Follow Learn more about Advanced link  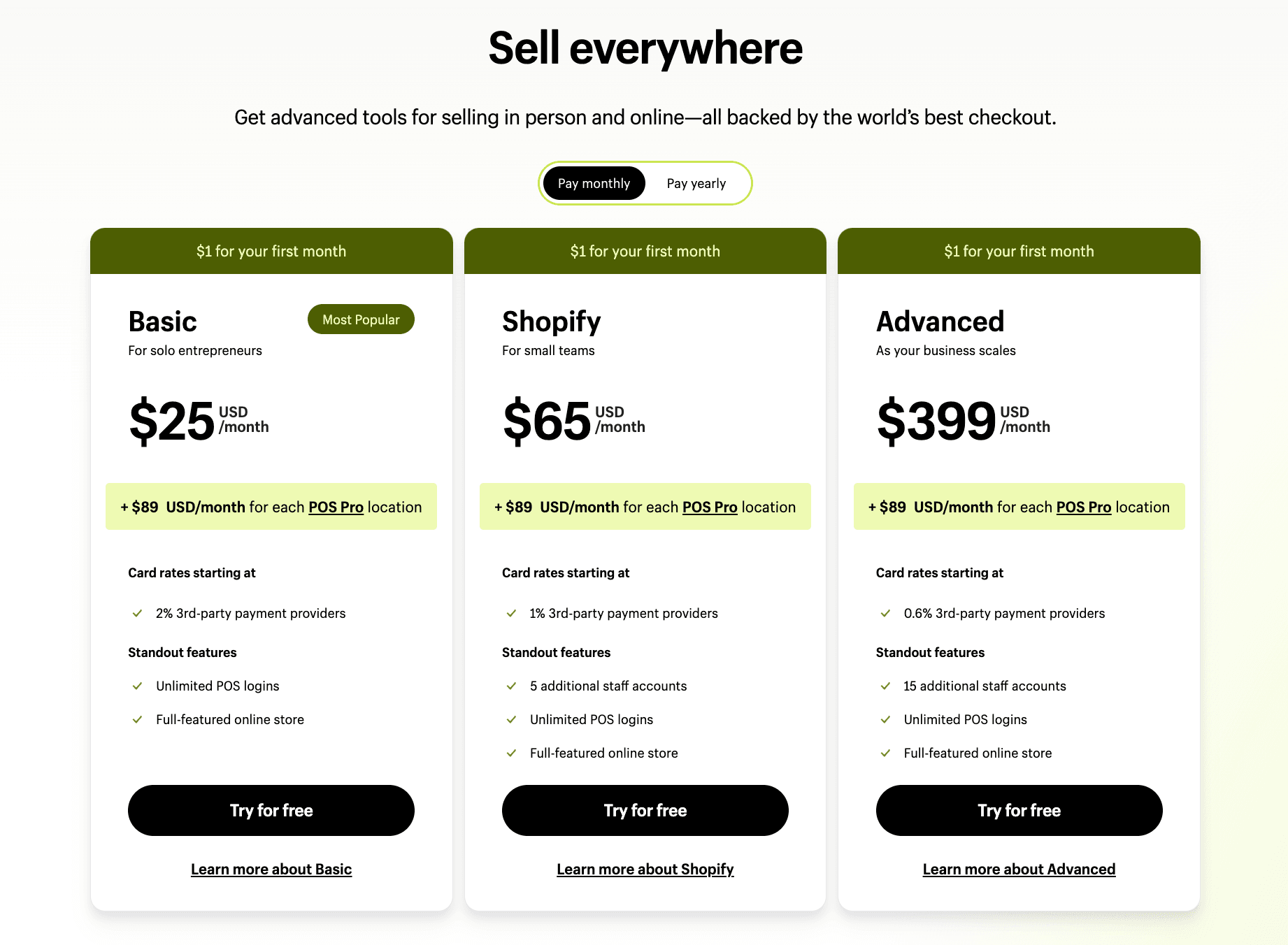pos(1019,869)
